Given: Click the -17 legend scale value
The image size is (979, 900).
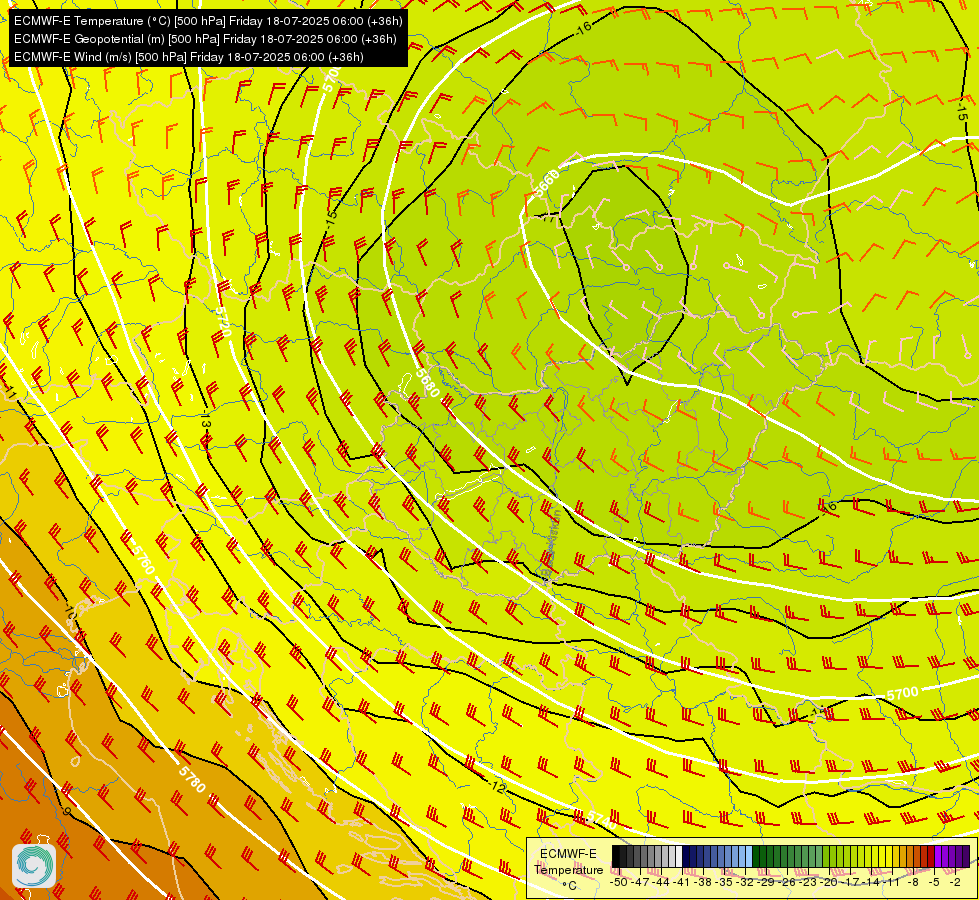Looking at the screenshot, I should 850,882.
